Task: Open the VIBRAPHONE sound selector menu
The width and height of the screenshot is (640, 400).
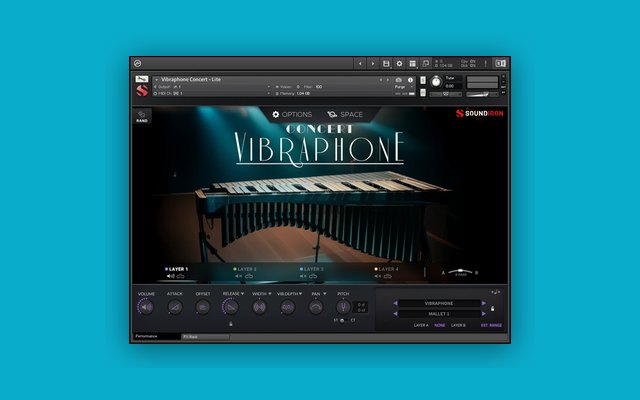Action: click(439, 303)
